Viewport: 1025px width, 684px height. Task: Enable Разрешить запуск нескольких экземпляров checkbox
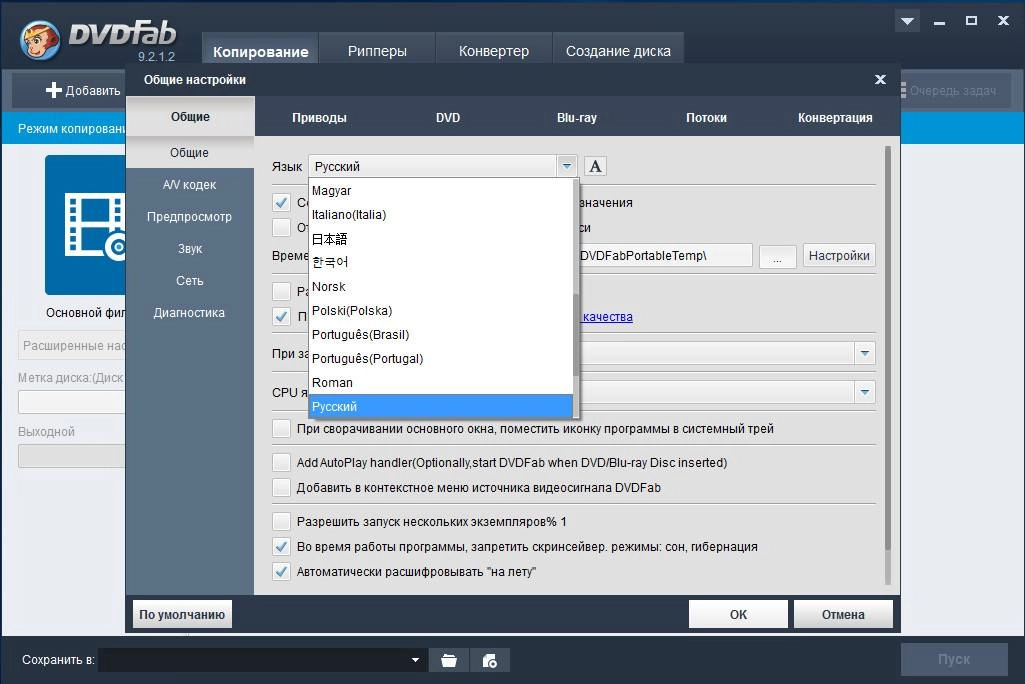pyautogui.click(x=281, y=521)
